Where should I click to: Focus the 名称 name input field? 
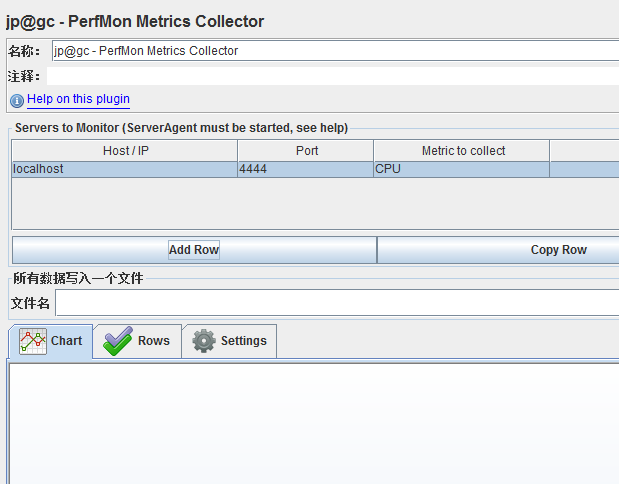335,51
